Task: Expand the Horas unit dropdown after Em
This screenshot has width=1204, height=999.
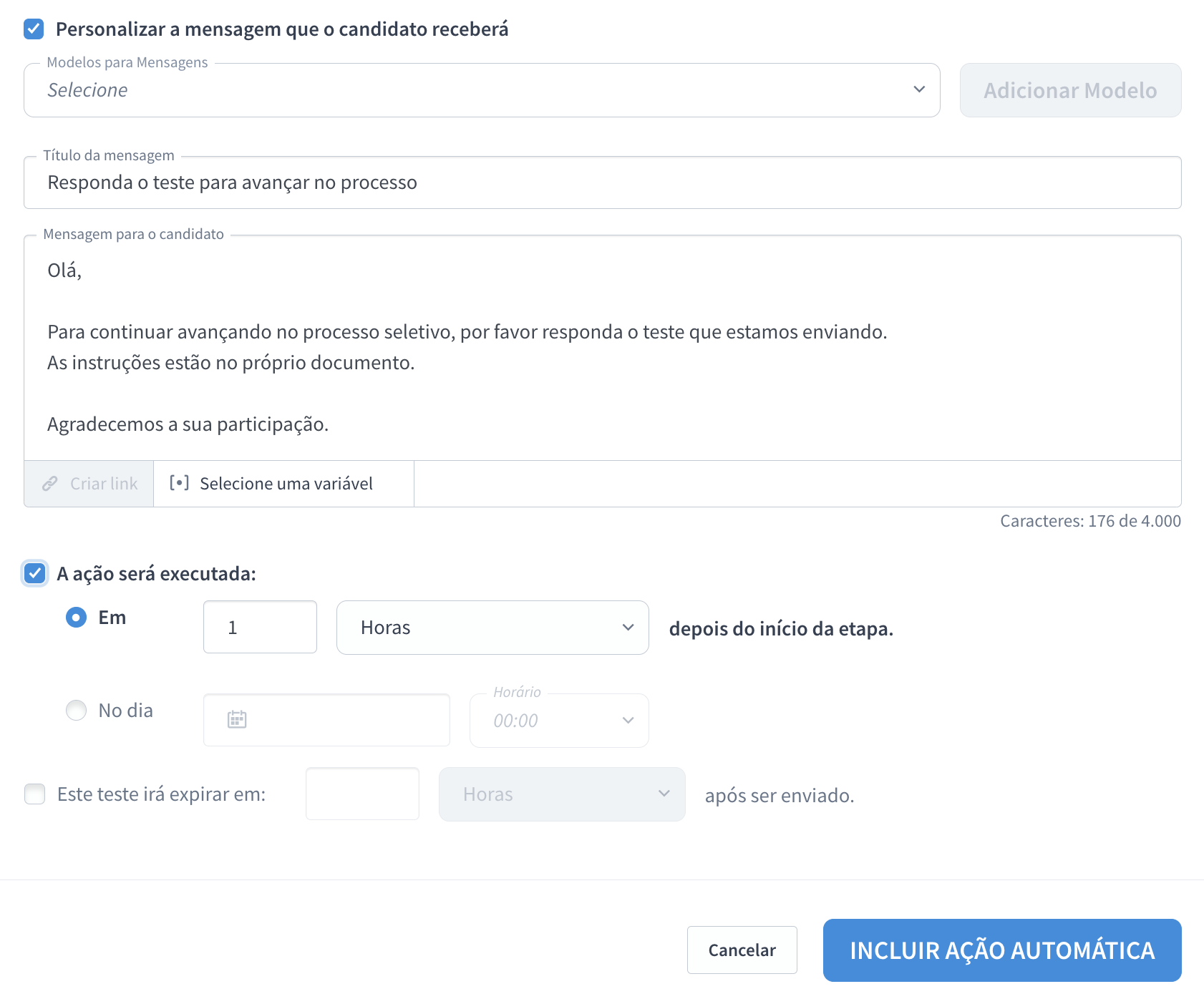Action: 492,628
